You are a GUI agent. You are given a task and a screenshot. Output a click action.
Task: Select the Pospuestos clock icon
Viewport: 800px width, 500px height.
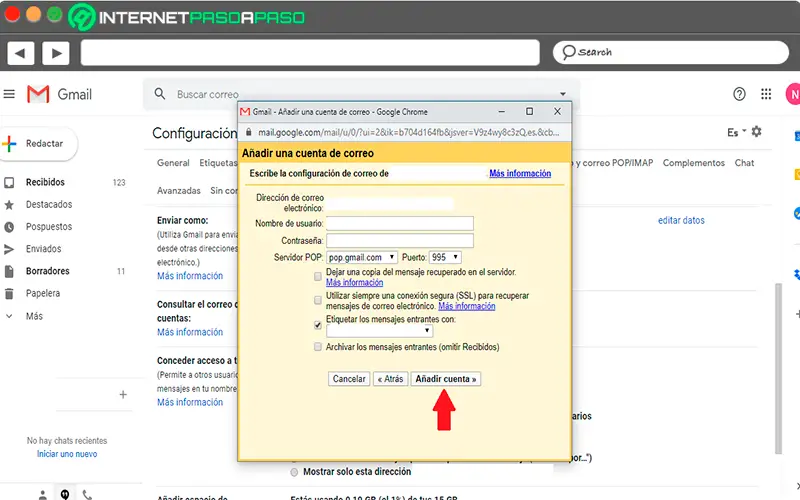coord(9,227)
